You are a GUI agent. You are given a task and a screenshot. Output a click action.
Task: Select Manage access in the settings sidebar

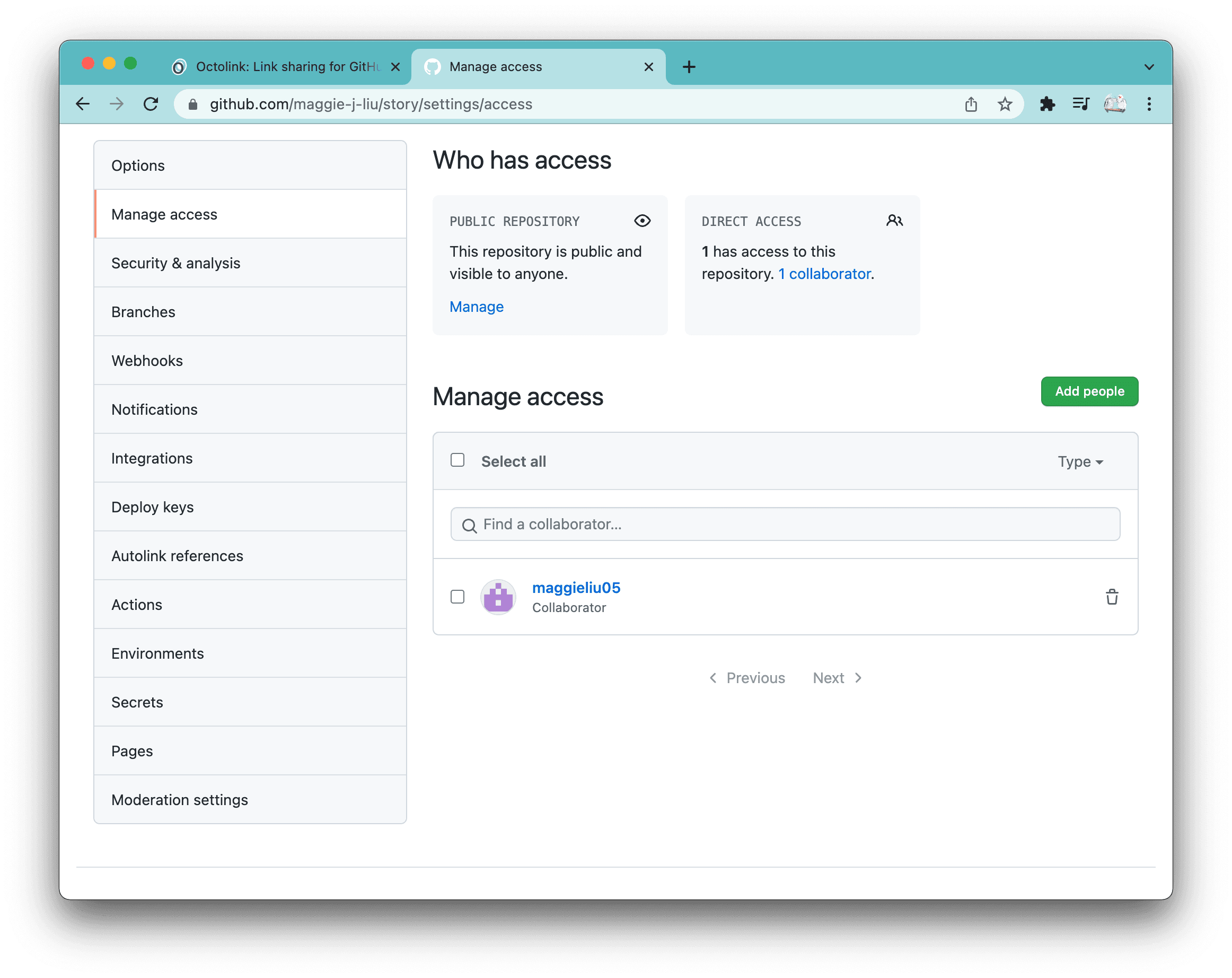click(250, 214)
